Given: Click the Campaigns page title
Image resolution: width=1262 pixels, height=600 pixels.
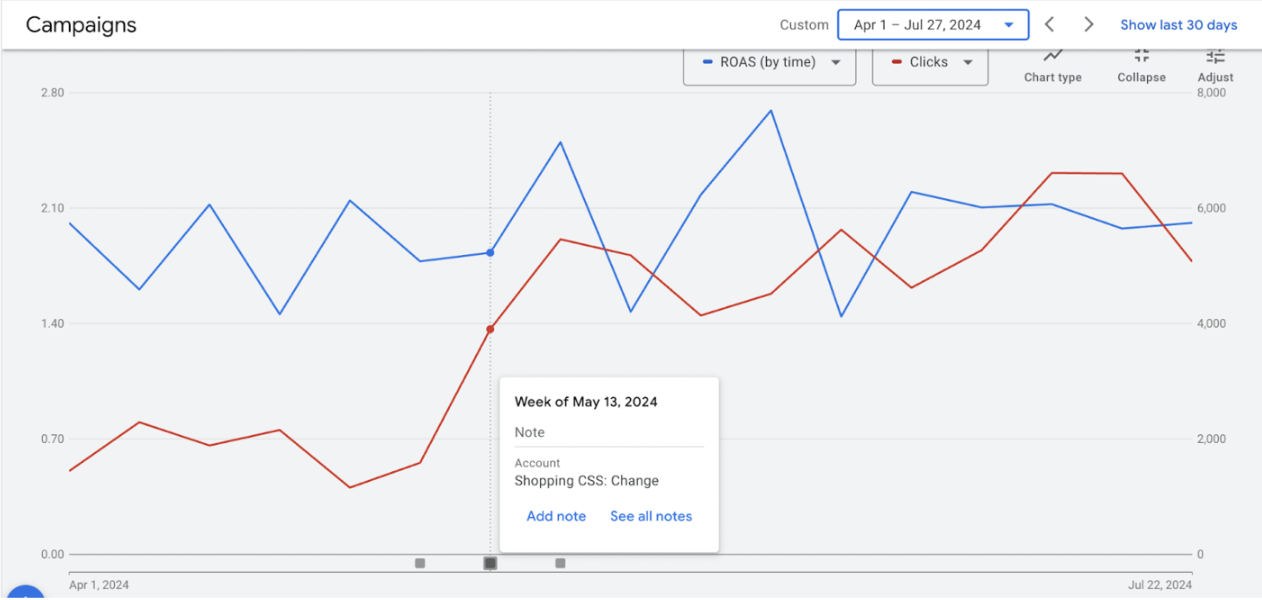Looking at the screenshot, I should click(81, 25).
